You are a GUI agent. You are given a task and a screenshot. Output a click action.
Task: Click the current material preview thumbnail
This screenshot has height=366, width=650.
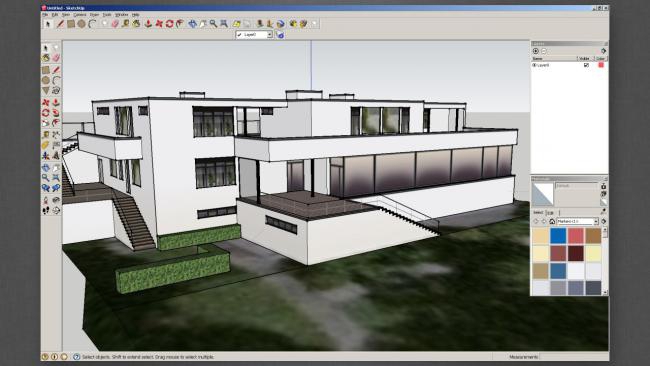click(x=543, y=194)
